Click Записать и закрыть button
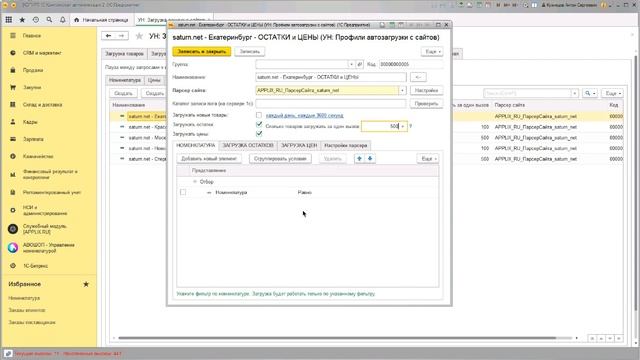640x360 pixels. [202, 52]
